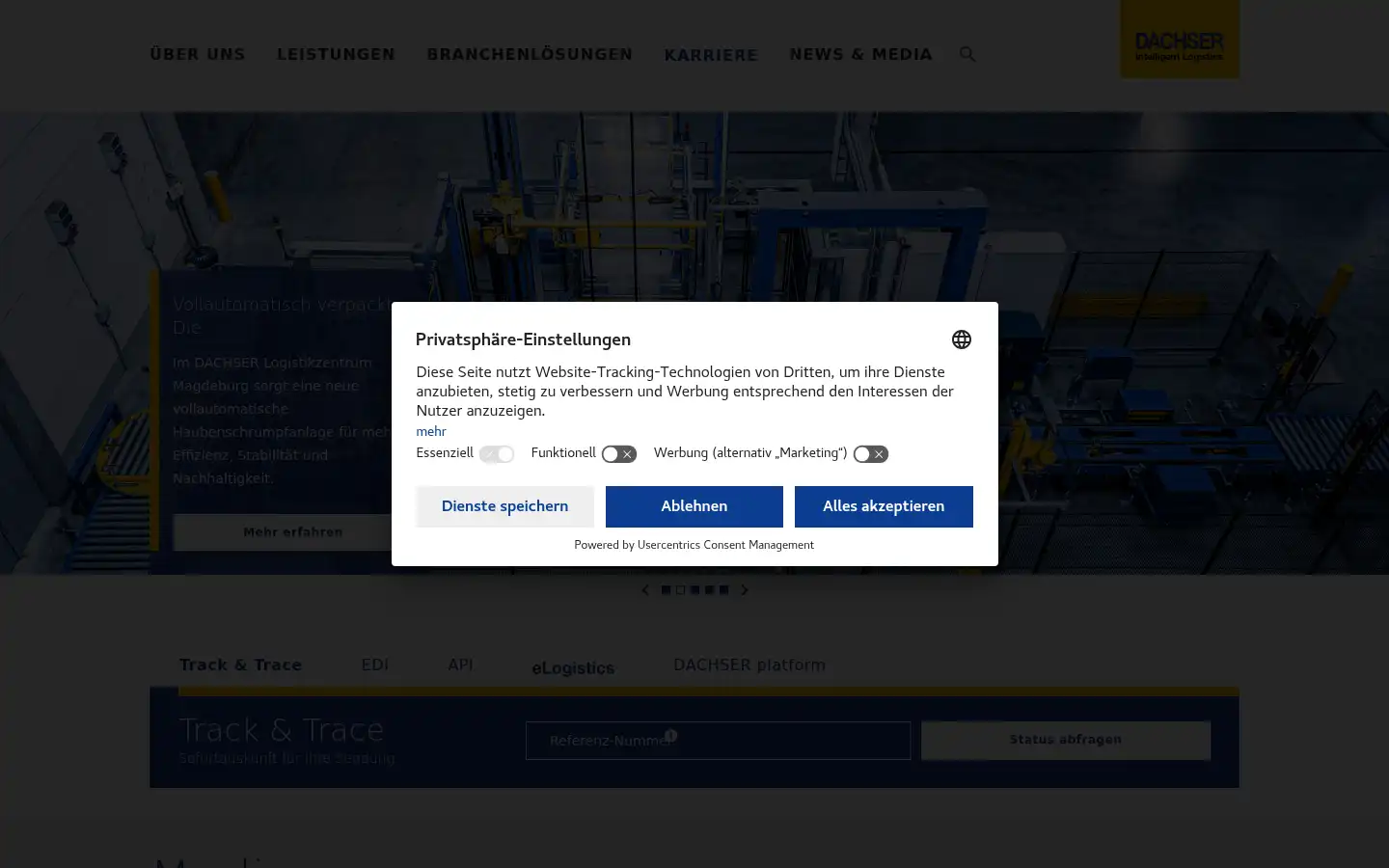Click the Status abfragen button
Screen dimensions: 1389x868
click(1066, 740)
